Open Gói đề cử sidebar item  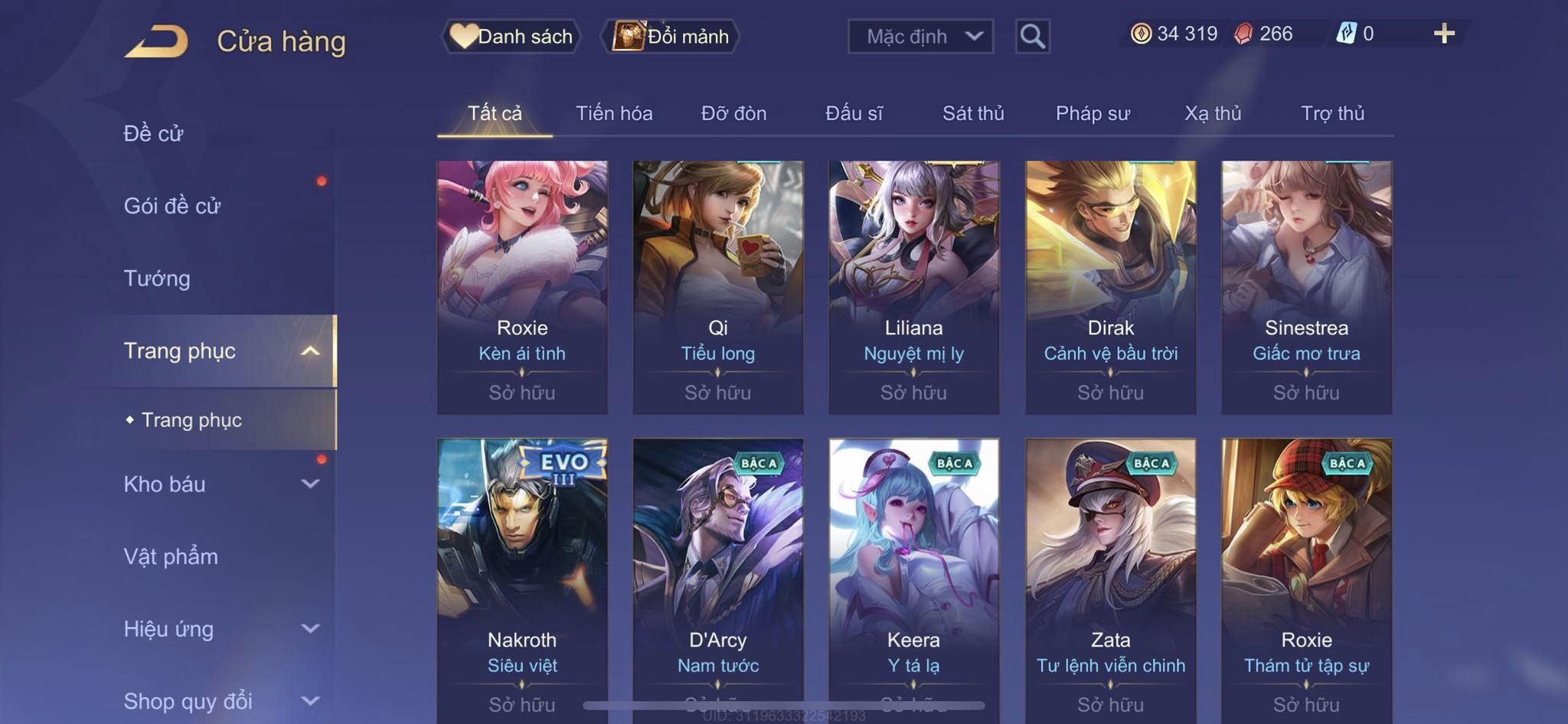click(x=172, y=206)
